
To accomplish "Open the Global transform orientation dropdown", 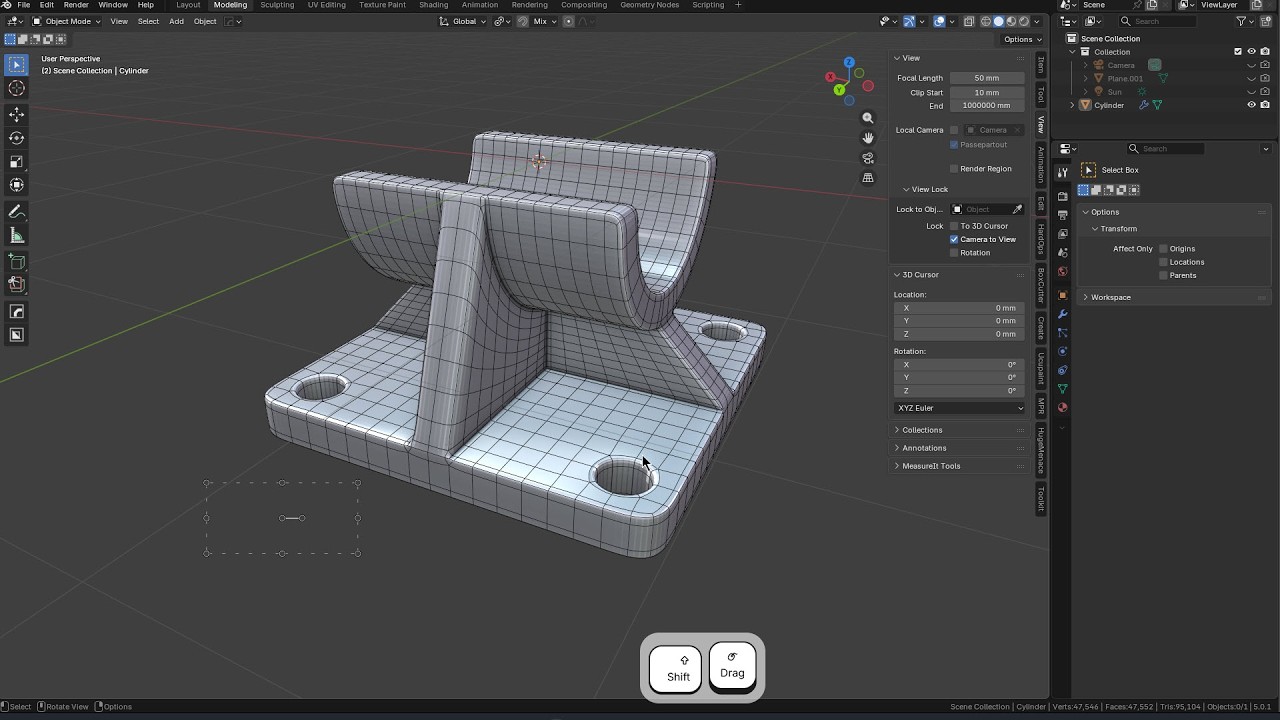I will click(463, 21).
